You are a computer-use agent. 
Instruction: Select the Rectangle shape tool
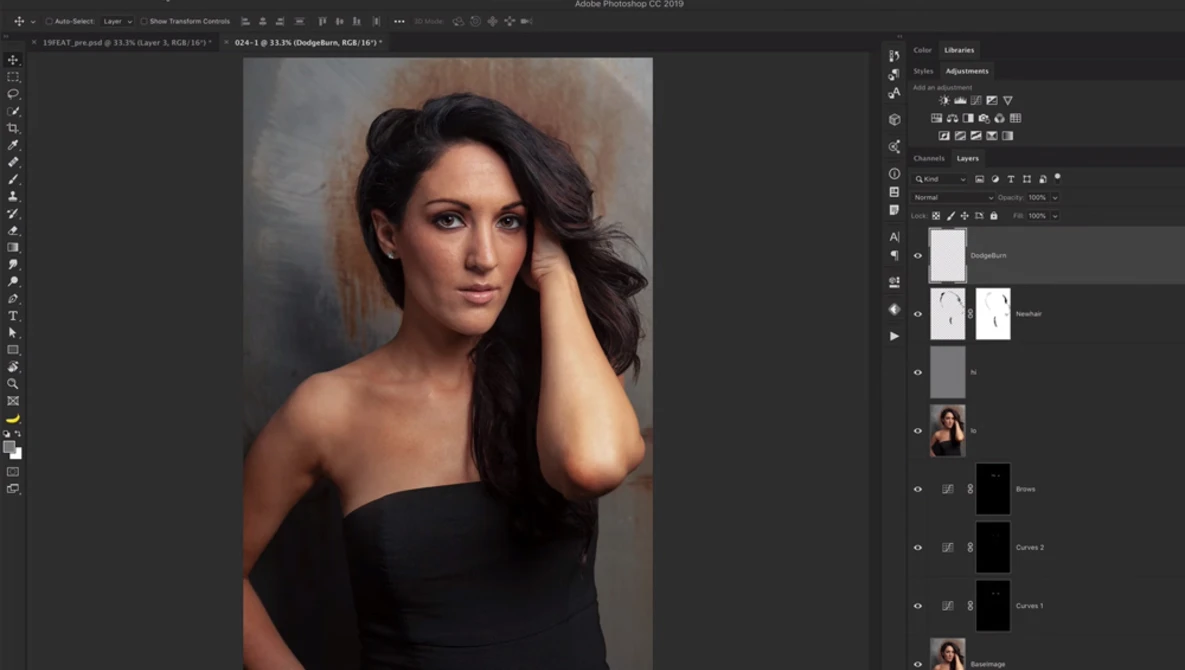coord(13,350)
